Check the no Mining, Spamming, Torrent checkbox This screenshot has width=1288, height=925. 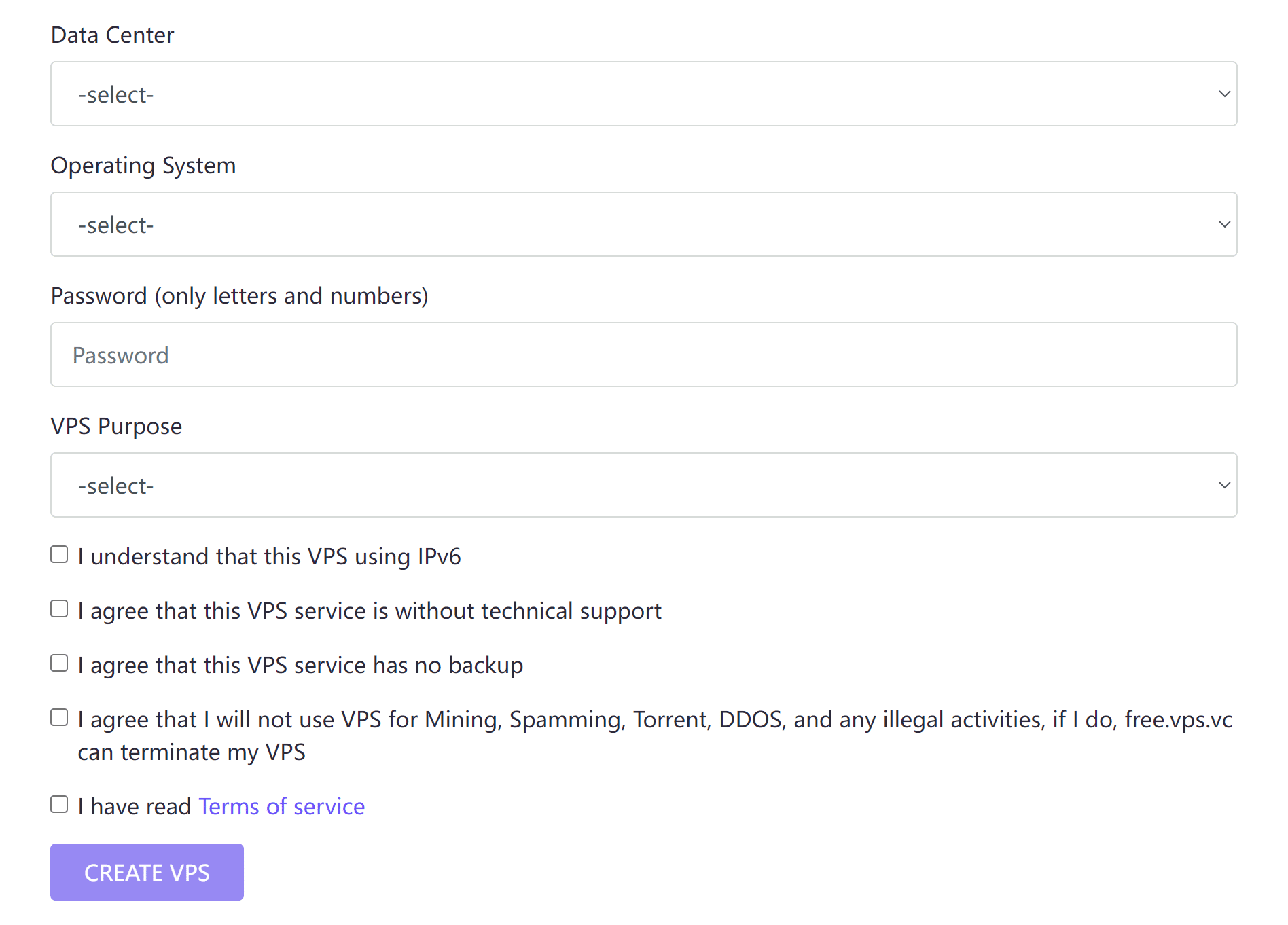point(59,718)
